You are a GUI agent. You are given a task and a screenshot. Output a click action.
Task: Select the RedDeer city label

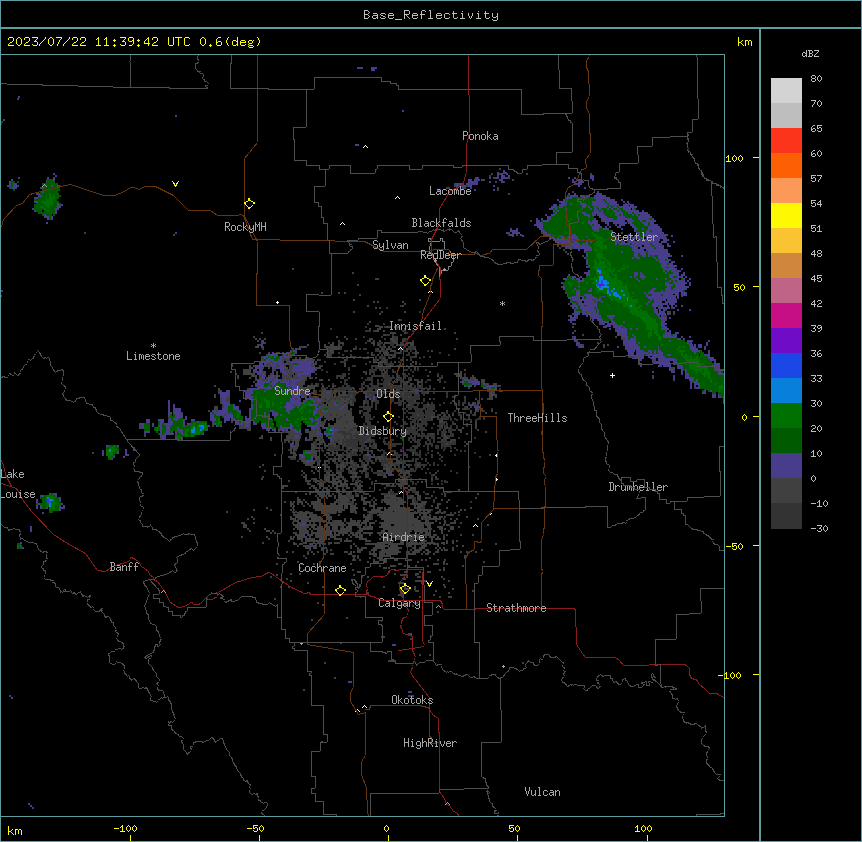click(440, 255)
